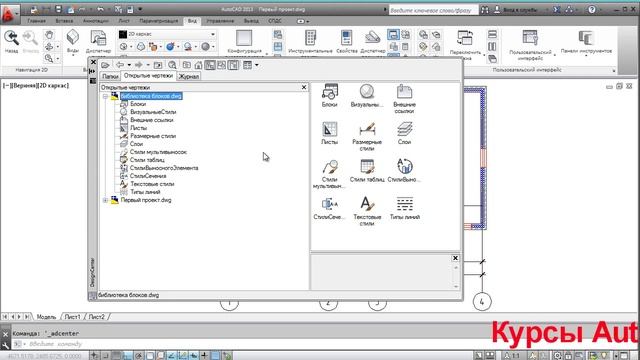Select Текстовые стили in the tree
The height and width of the screenshot is (360, 640).
point(152,184)
